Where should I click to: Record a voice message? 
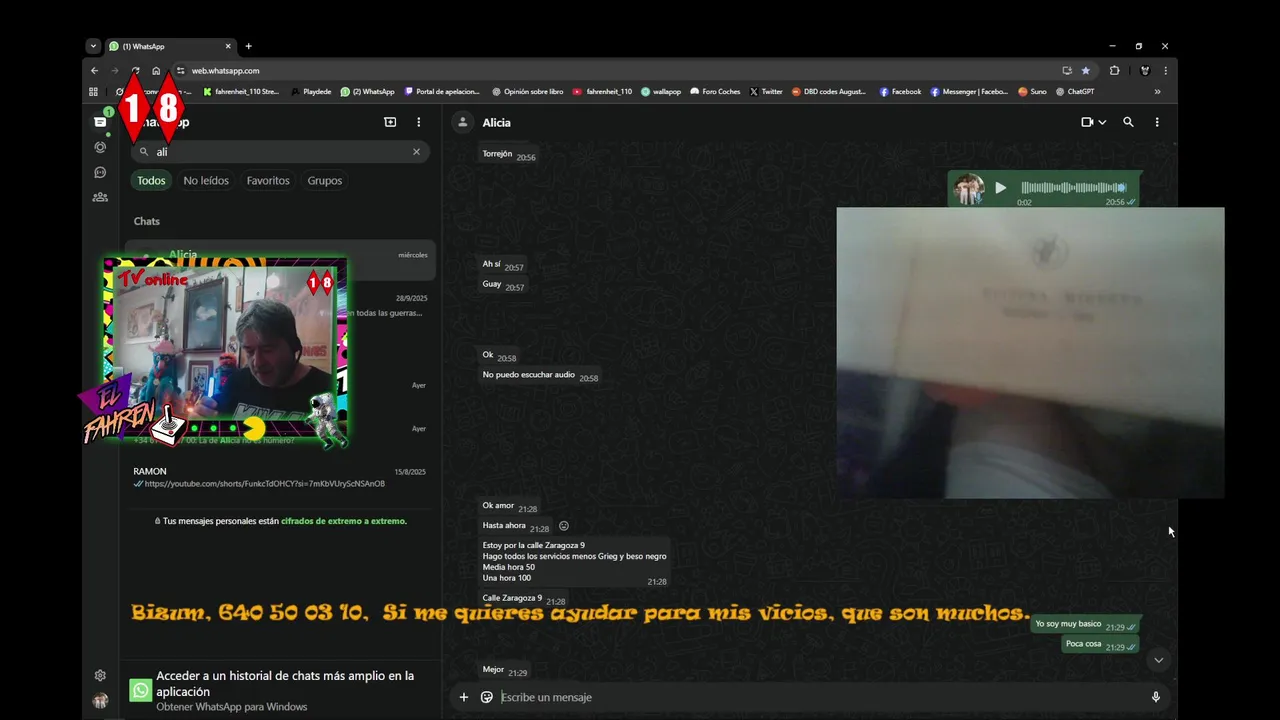click(x=1156, y=697)
